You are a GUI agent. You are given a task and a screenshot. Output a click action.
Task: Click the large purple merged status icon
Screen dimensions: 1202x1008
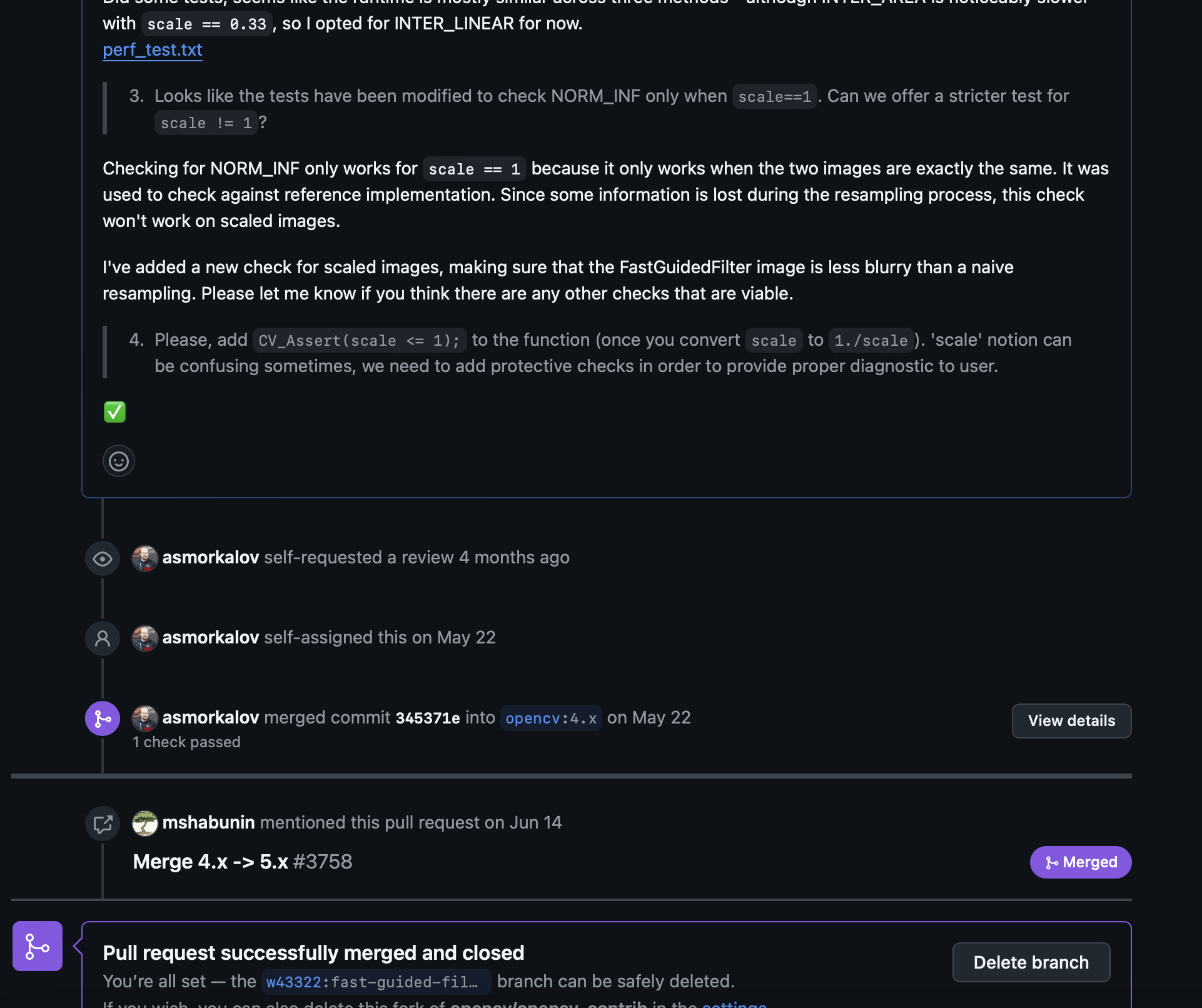pyautogui.click(x=38, y=946)
